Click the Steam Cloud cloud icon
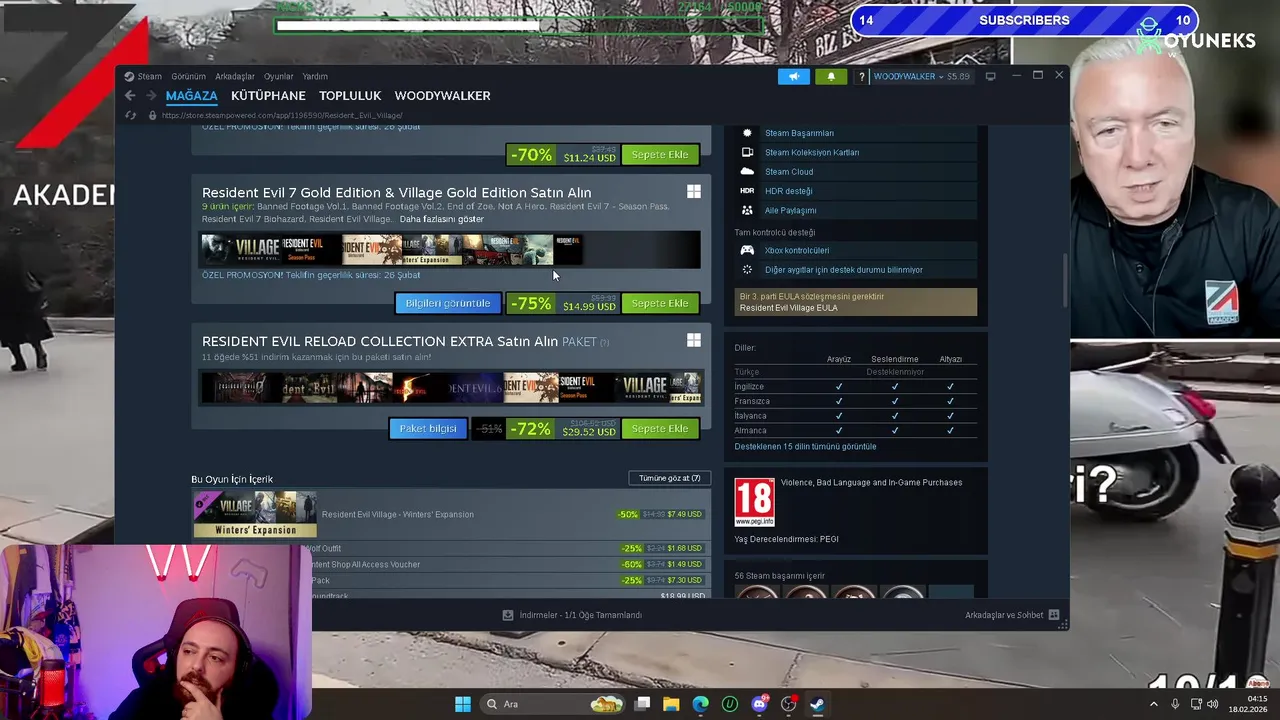1280x720 pixels. pyautogui.click(x=747, y=172)
